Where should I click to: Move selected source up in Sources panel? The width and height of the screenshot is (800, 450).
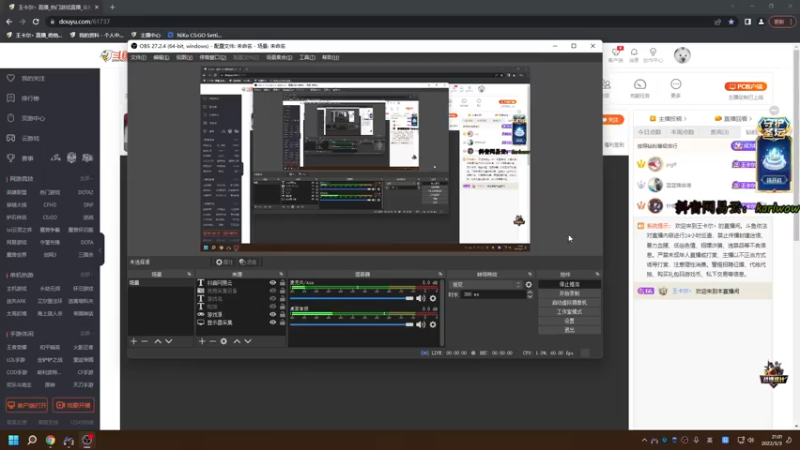coord(237,341)
